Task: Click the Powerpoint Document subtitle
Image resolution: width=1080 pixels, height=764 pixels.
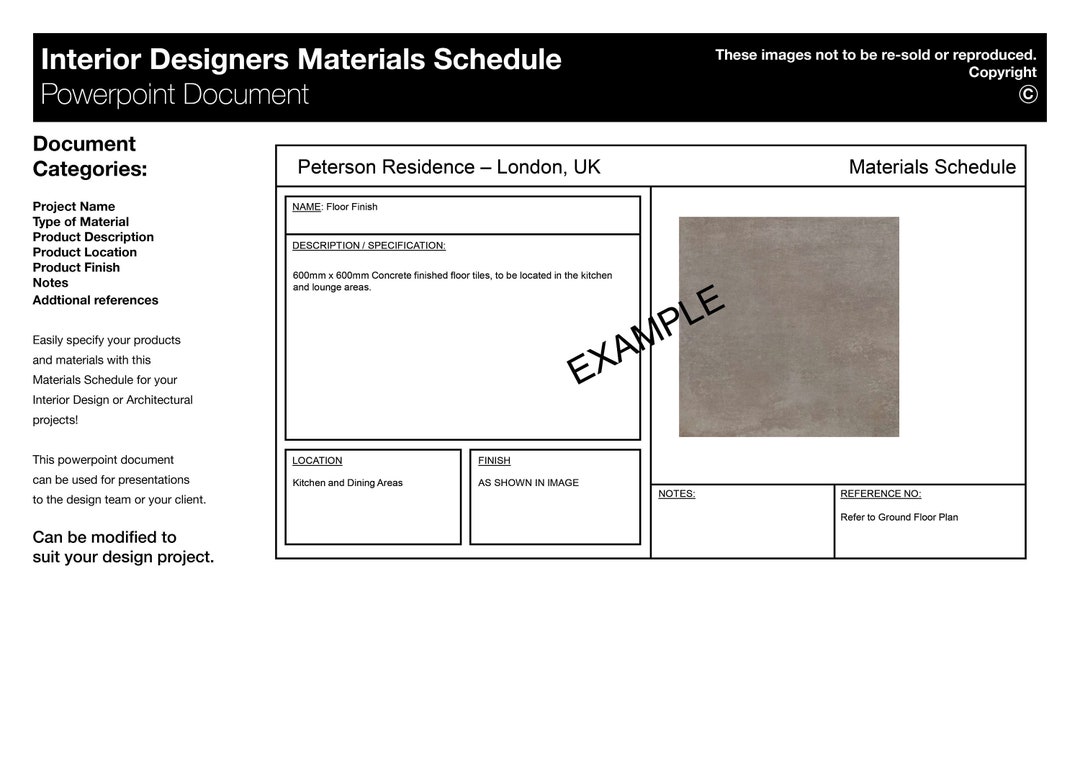Action: pos(174,95)
